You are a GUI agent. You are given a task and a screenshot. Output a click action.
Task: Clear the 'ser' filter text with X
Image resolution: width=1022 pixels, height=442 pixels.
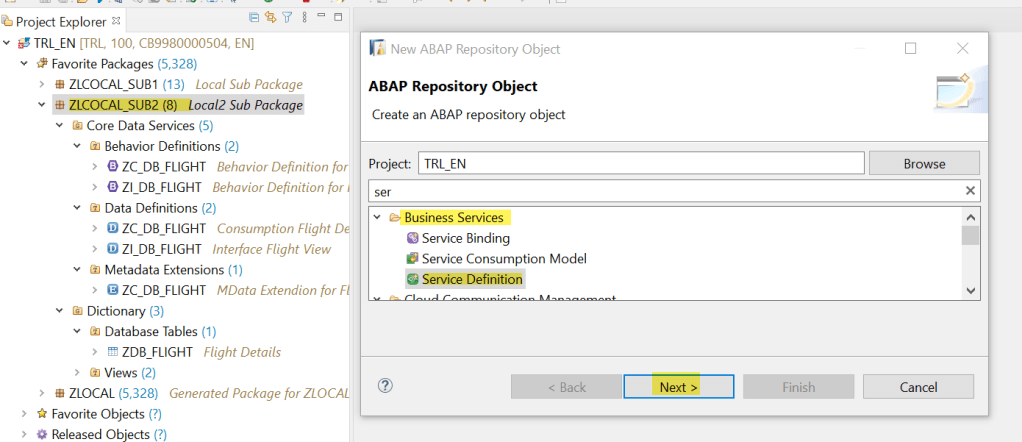970,191
